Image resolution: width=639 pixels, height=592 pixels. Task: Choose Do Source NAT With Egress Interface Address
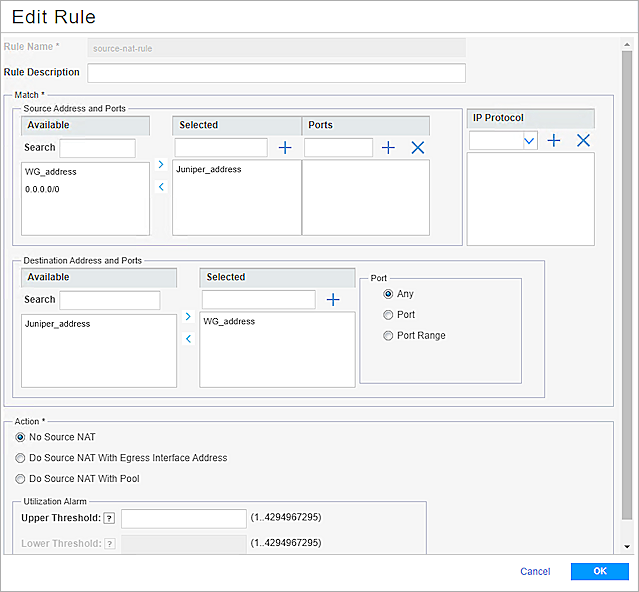tap(20, 458)
